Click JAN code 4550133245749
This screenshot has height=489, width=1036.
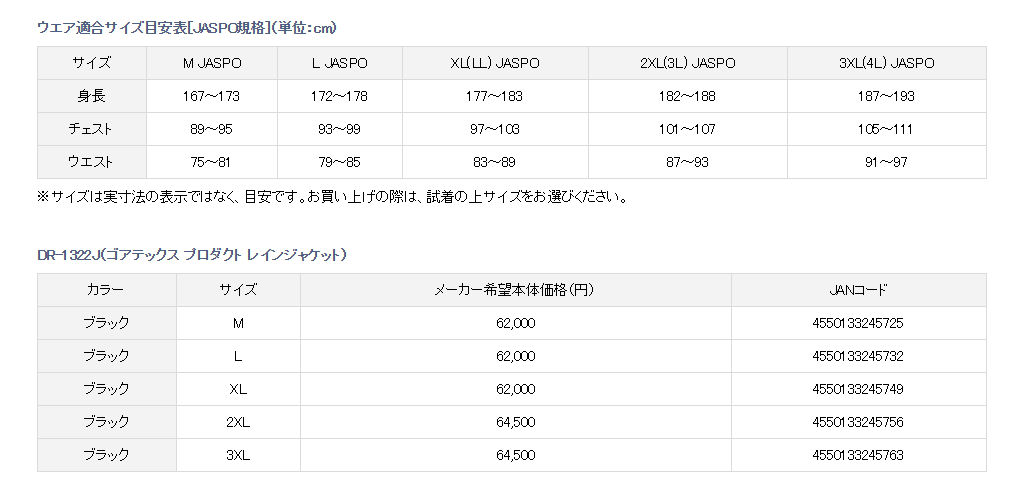[x=858, y=389]
